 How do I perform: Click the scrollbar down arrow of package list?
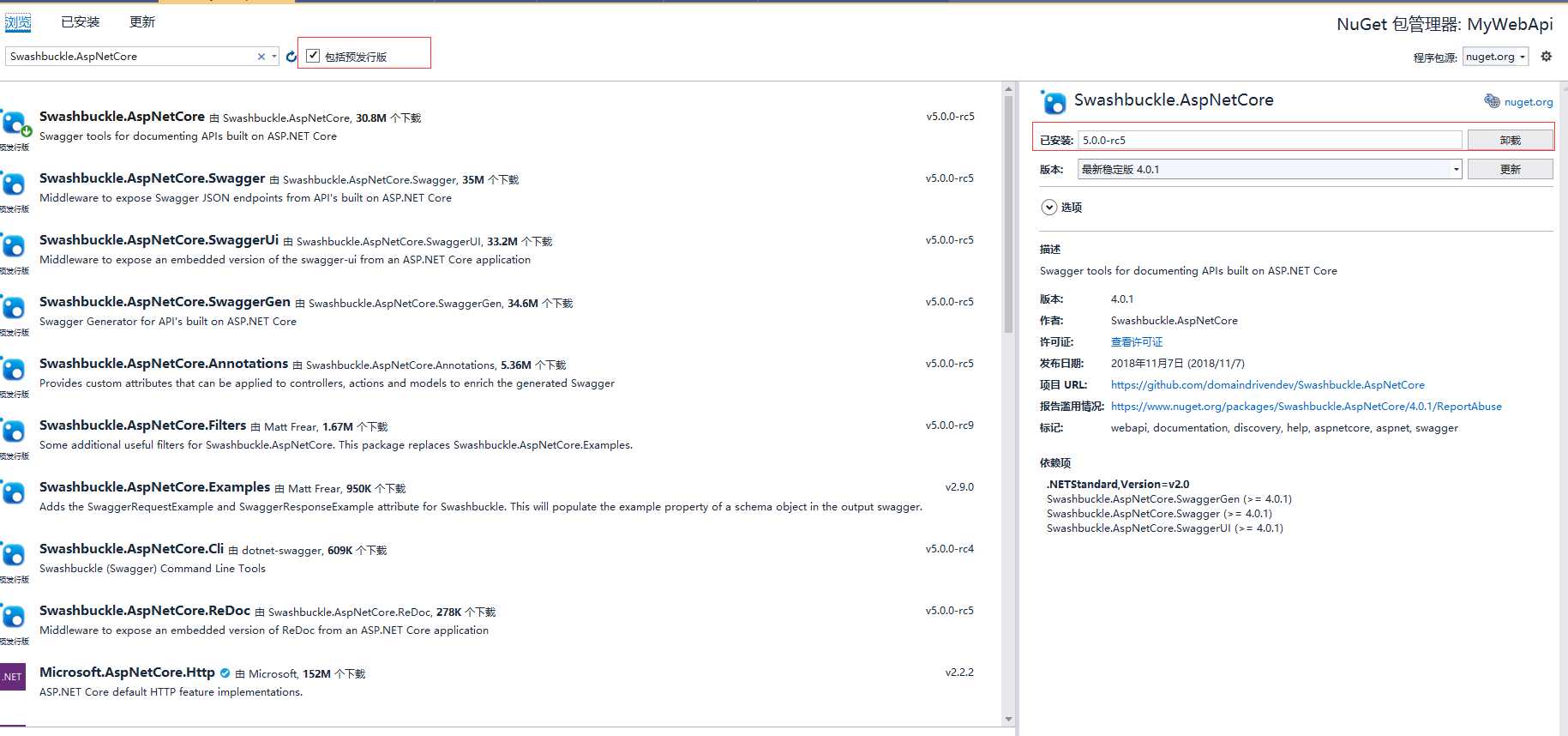[x=1008, y=719]
